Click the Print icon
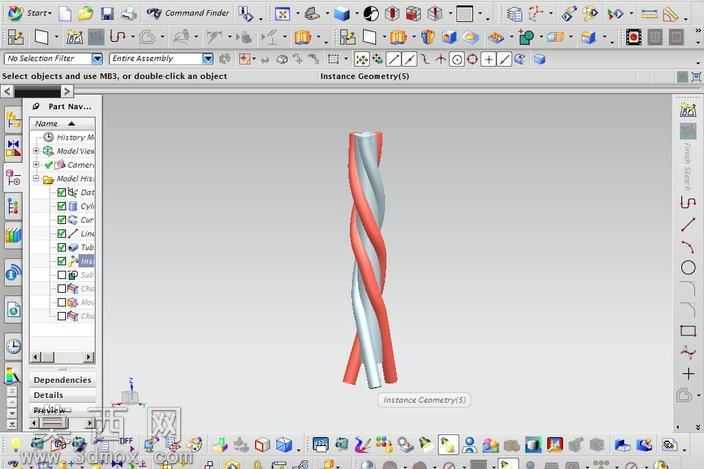Image resolution: width=704 pixels, height=469 pixels. tap(128, 14)
